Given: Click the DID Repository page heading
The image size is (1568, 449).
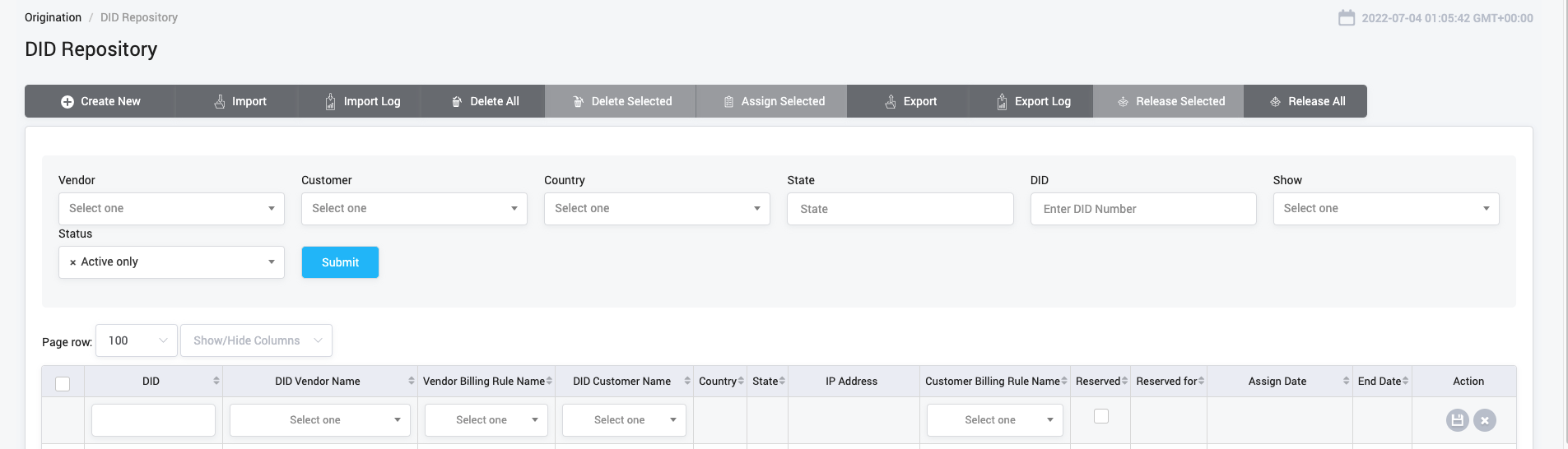Looking at the screenshot, I should [x=91, y=49].
